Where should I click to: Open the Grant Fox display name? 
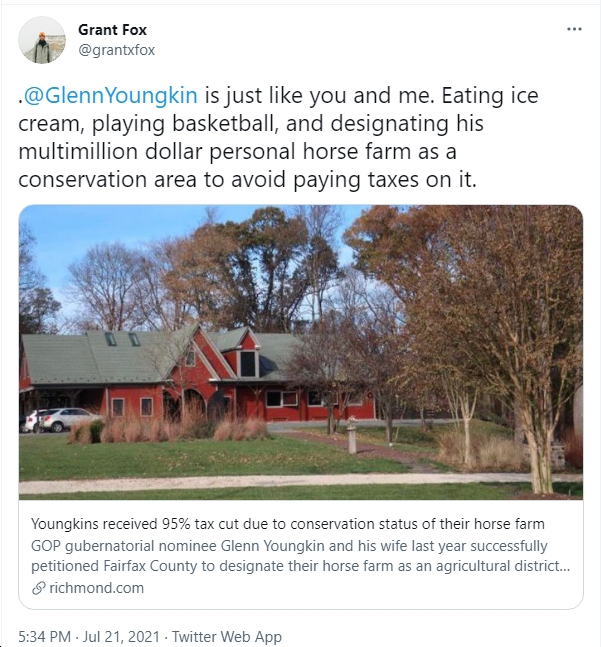(x=112, y=30)
